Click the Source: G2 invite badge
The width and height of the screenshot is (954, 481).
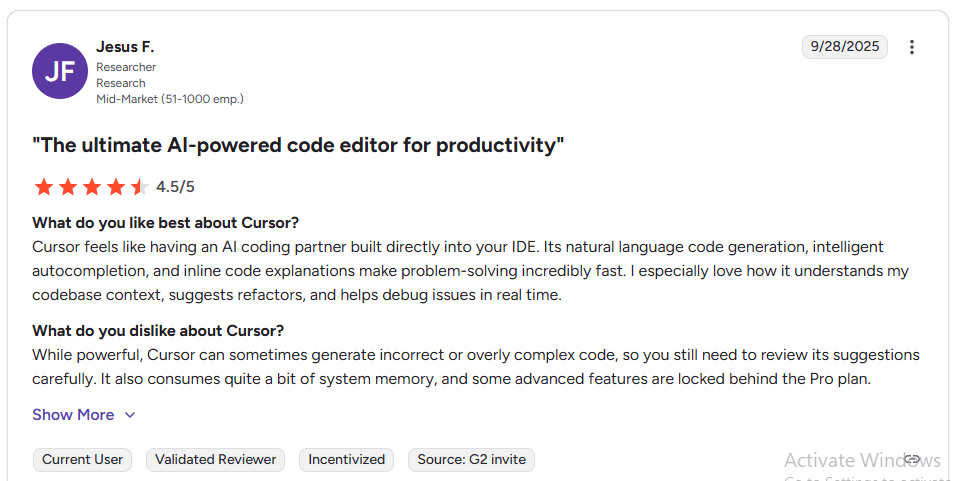(x=472, y=460)
